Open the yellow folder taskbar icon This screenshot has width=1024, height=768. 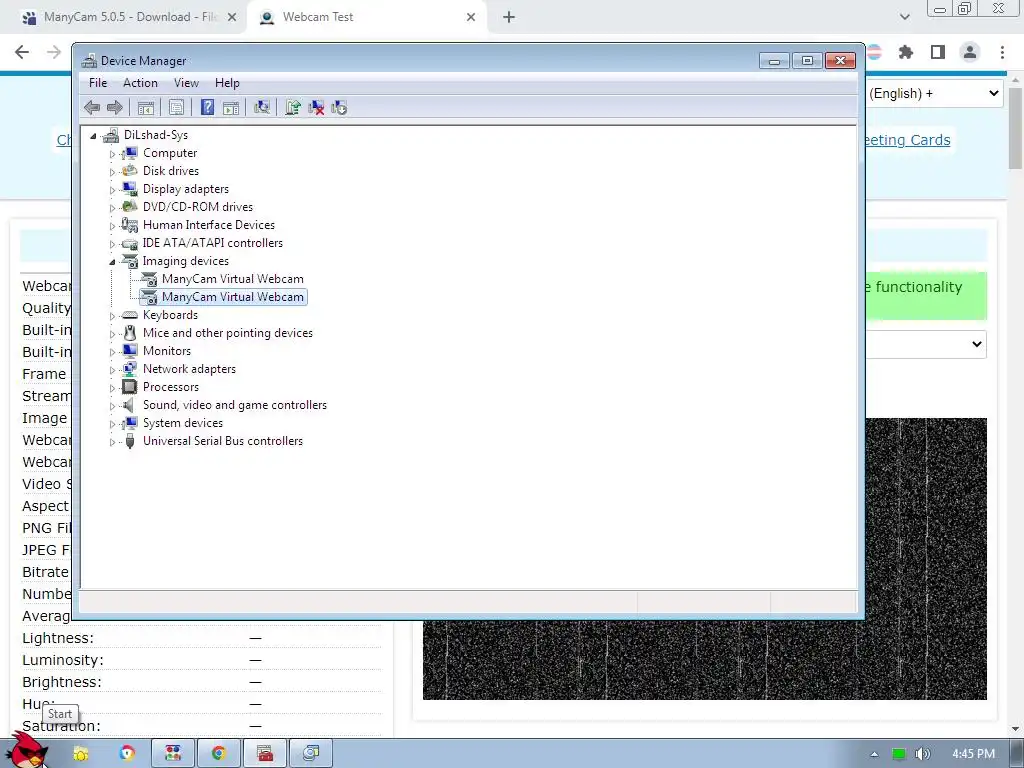point(81,754)
